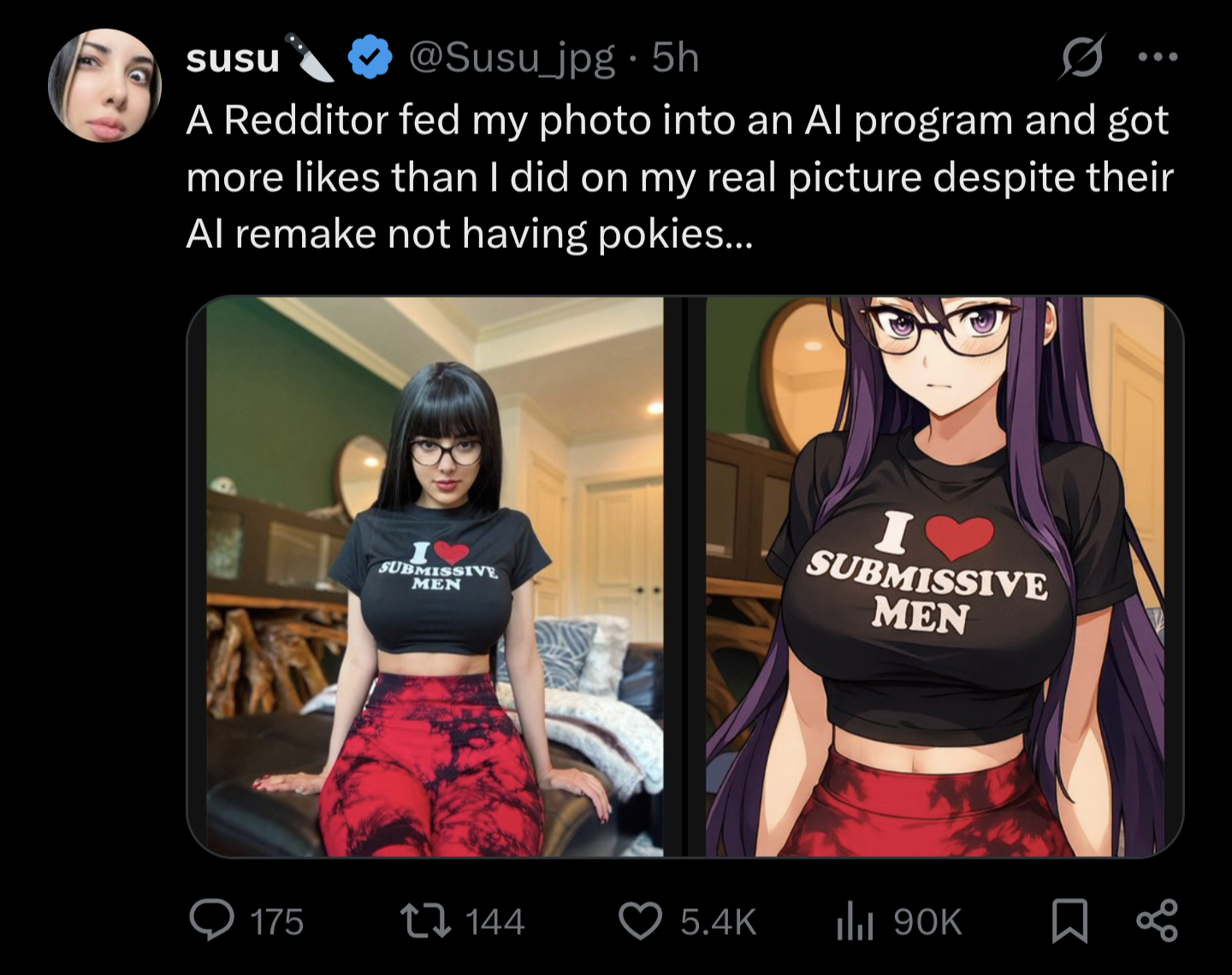
Task: Open view analytics bar chart icon
Action: (x=854, y=921)
